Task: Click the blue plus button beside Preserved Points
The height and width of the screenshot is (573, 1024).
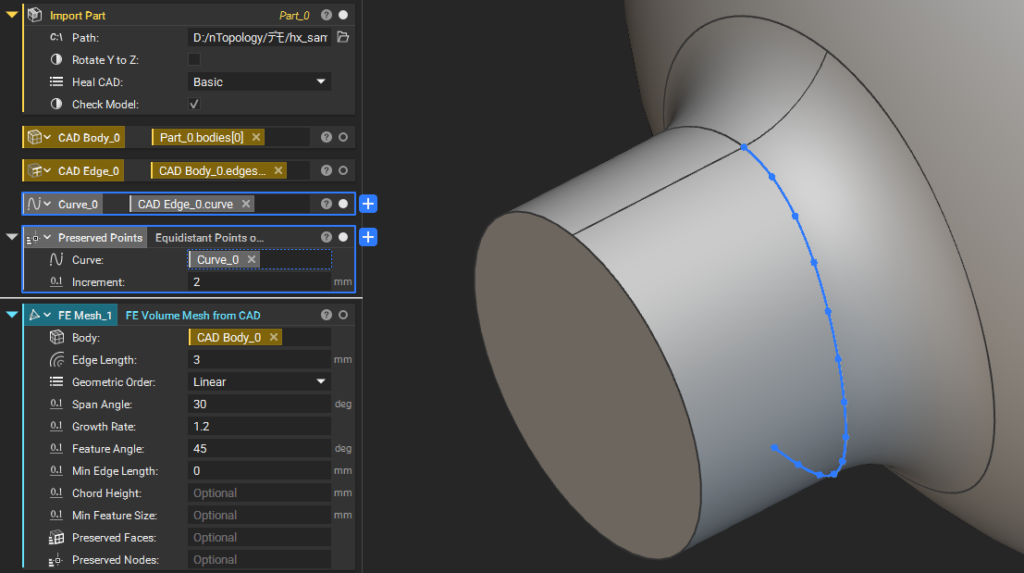Action: [x=368, y=238]
